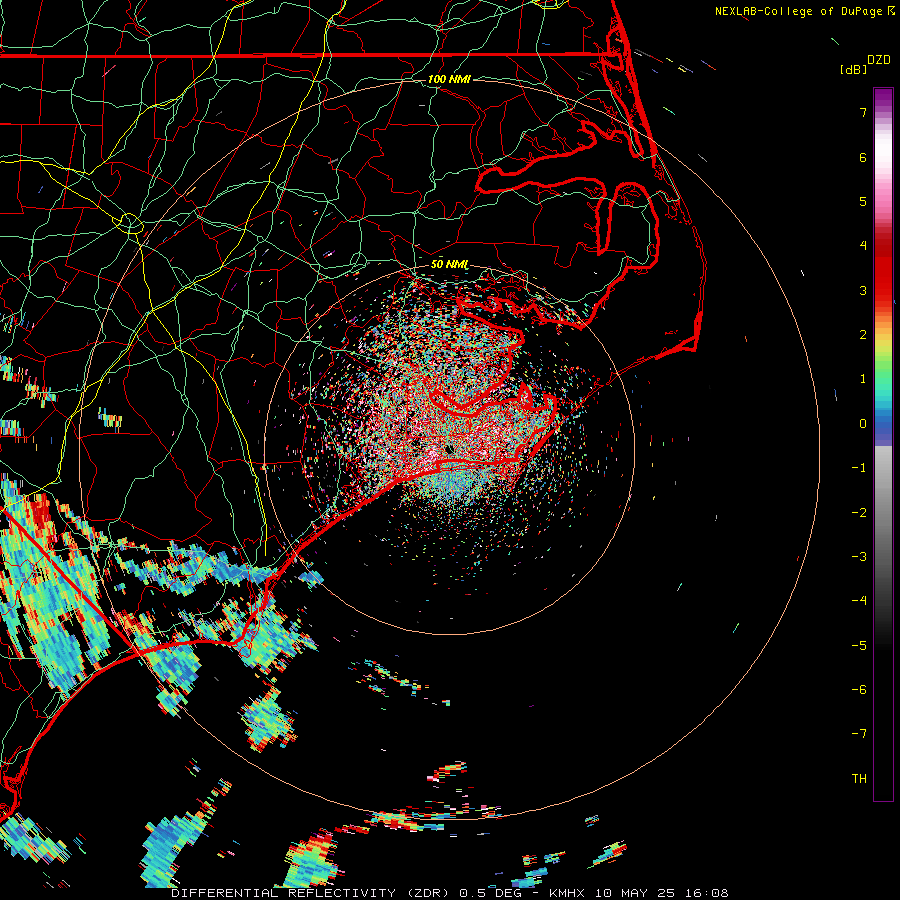
Task: Click the legend value 6
Action: click(863, 157)
